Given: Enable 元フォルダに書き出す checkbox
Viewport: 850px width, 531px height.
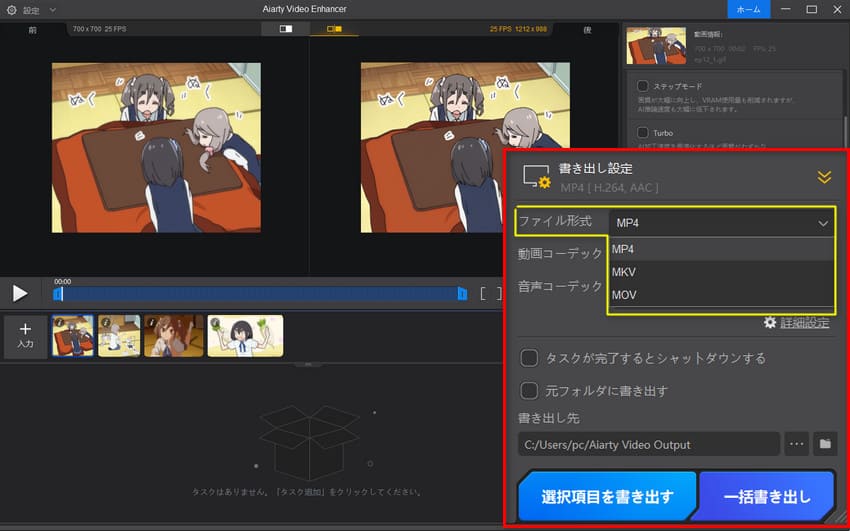Looking at the screenshot, I should [x=529, y=391].
